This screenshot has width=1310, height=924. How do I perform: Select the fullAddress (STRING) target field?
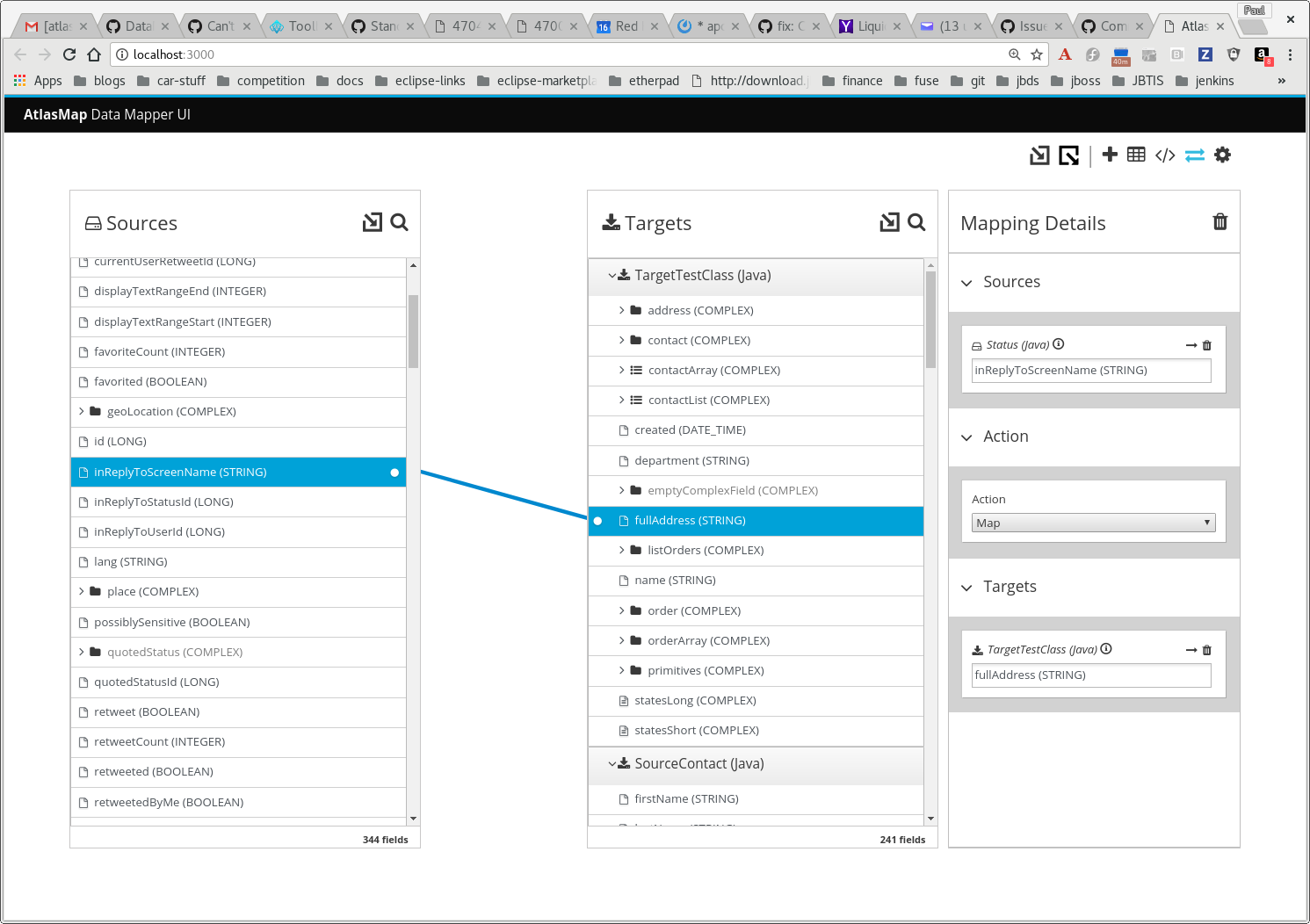[x=688, y=520]
